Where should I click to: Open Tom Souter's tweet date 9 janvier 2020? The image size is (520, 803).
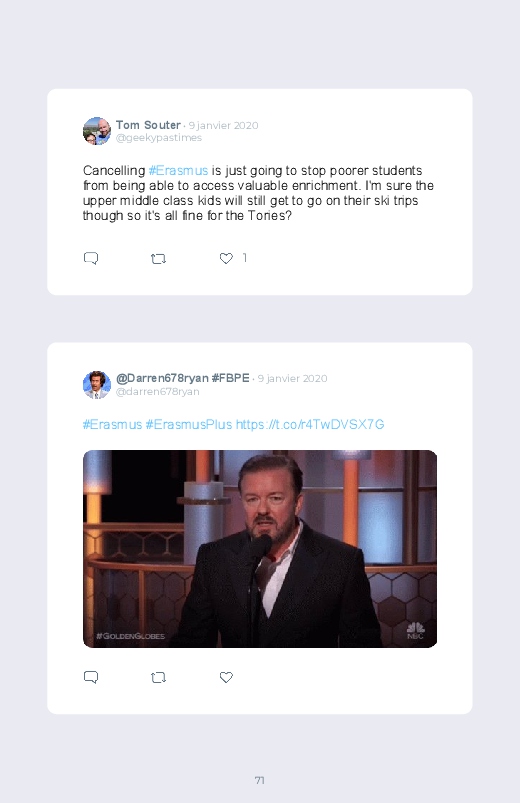[223, 125]
